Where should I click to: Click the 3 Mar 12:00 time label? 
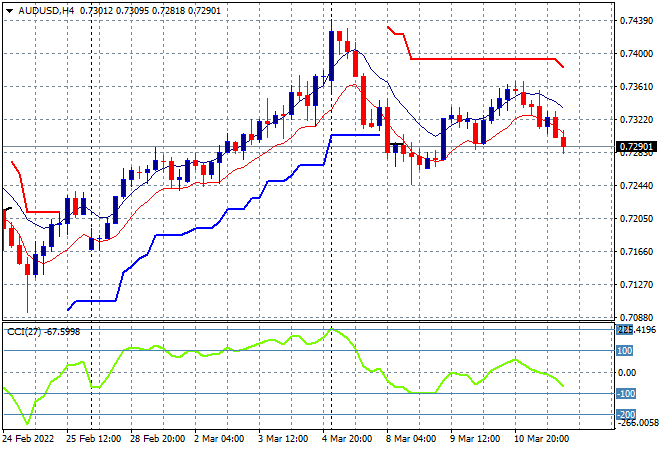[283, 439]
